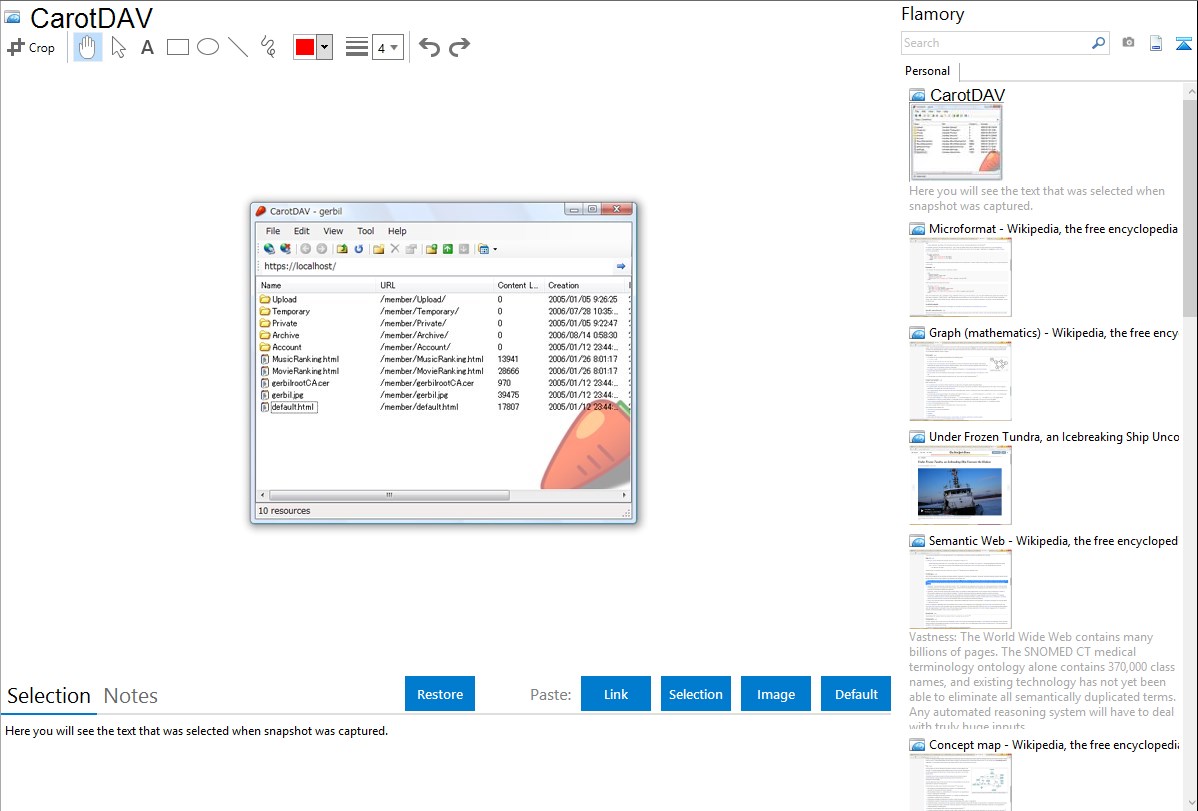
Task: Click the CarotDAV title in the sidebar list
Action: coord(967,95)
